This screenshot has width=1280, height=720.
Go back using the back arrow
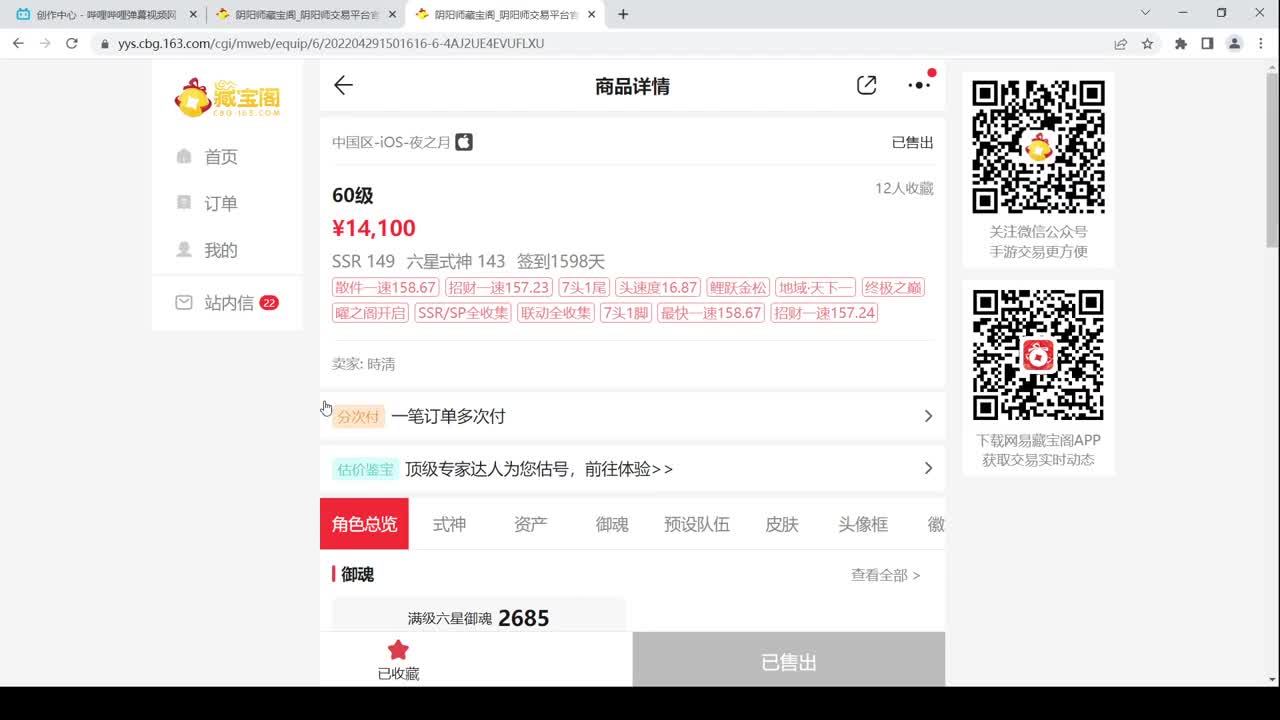click(343, 86)
